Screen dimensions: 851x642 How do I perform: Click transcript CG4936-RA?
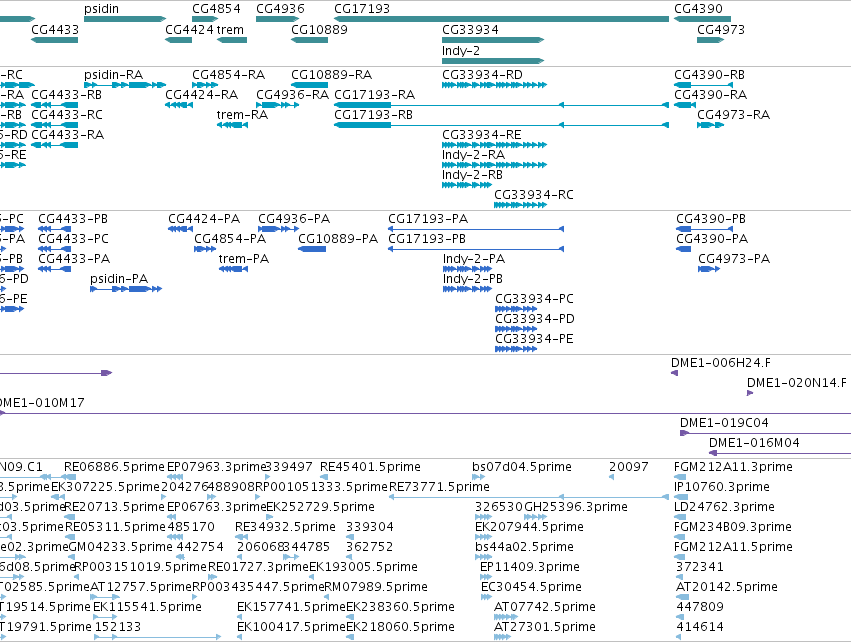point(278,105)
